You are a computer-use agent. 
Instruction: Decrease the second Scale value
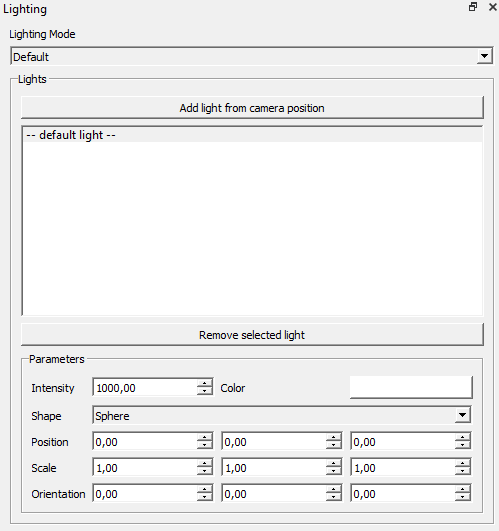[x=333, y=471]
